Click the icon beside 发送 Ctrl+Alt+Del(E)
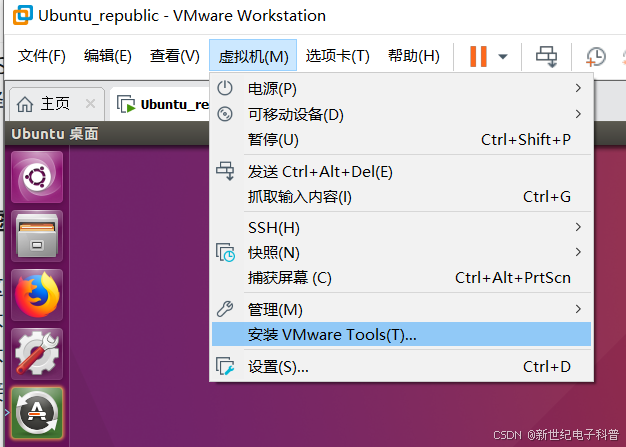The image size is (626, 447). pos(226,171)
